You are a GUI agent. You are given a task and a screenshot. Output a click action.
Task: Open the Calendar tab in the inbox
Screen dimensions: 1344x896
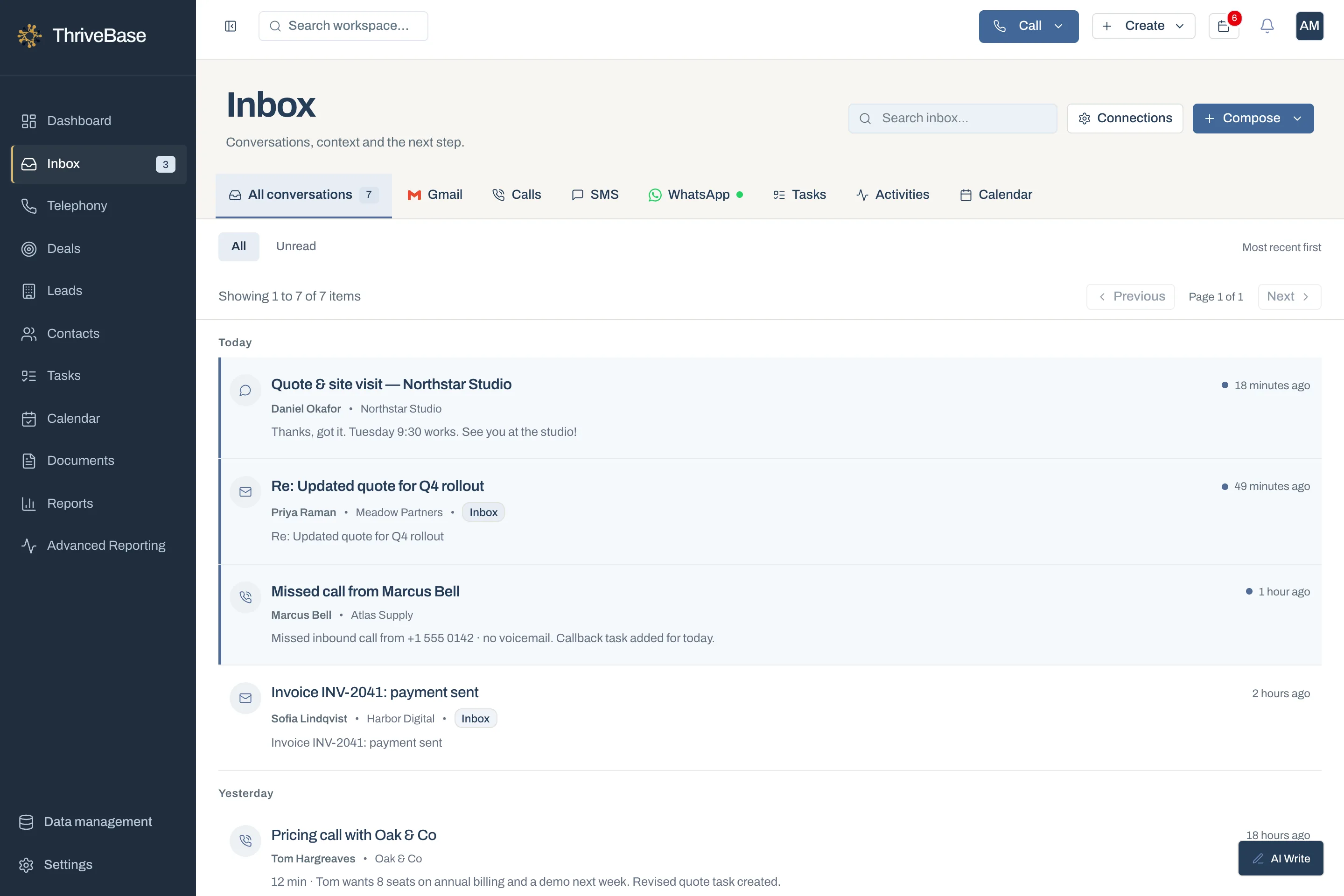(996, 195)
